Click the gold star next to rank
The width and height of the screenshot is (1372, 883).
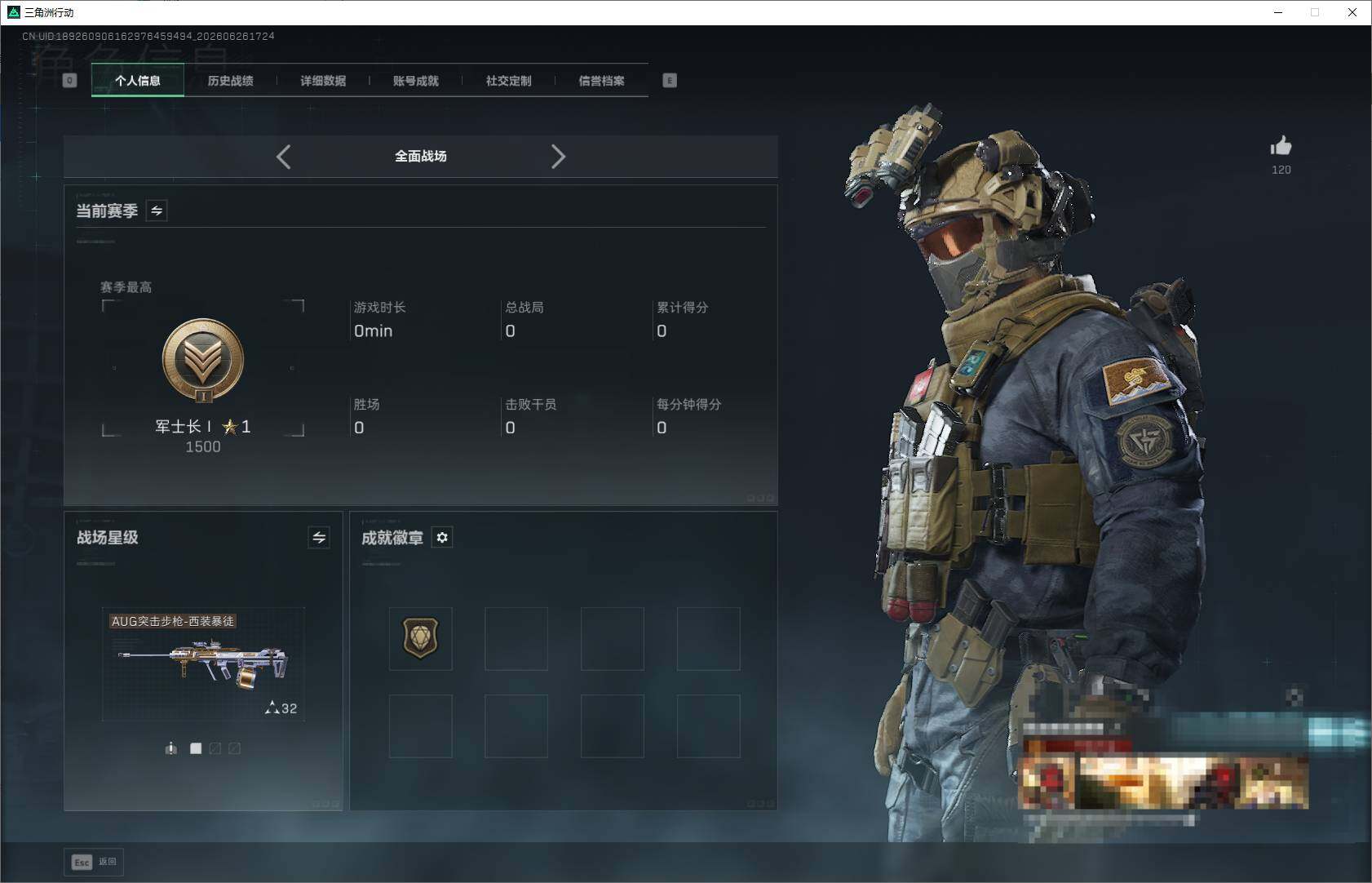tap(230, 426)
